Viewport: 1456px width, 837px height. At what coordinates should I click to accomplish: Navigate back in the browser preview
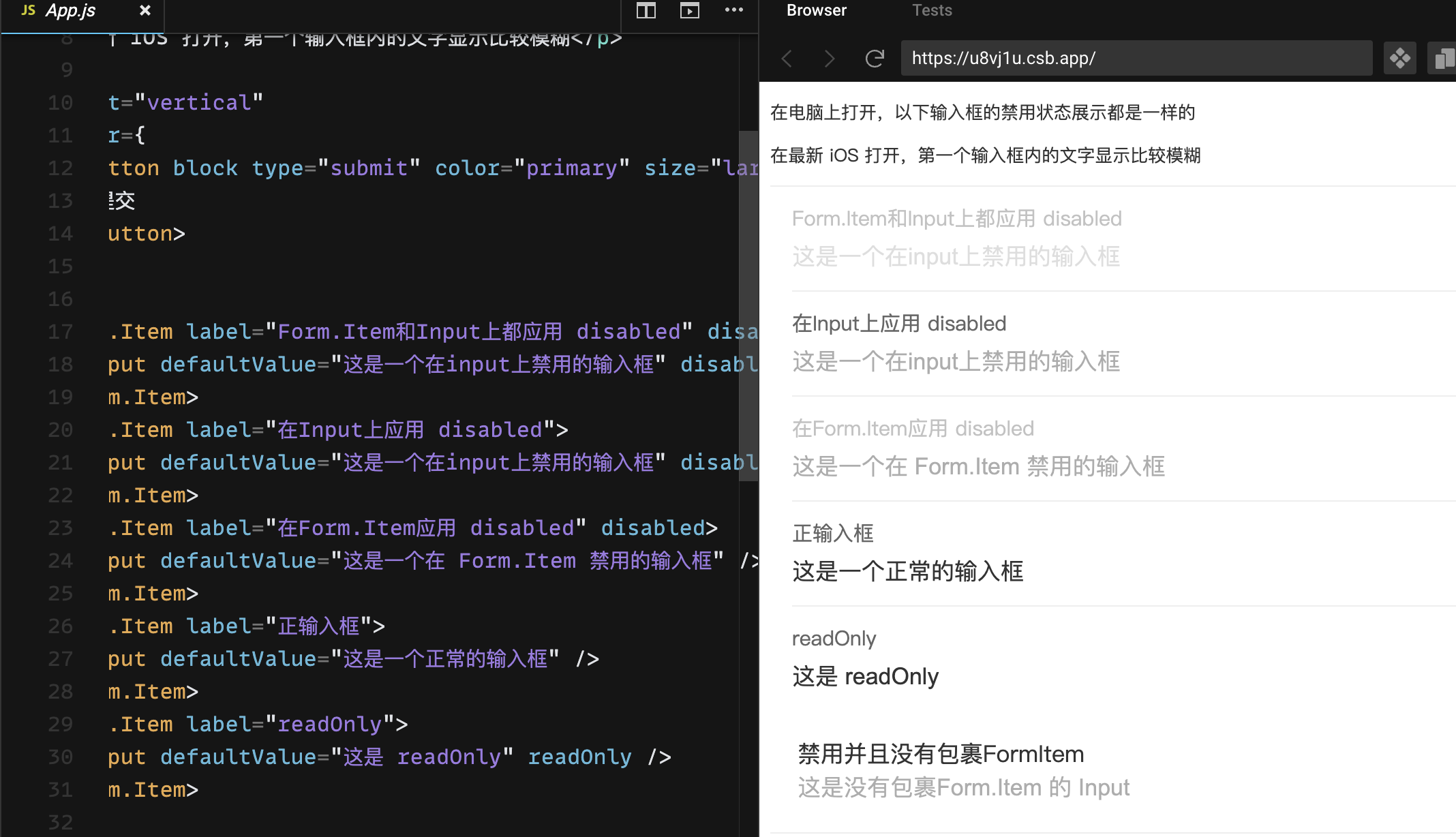click(787, 59)
